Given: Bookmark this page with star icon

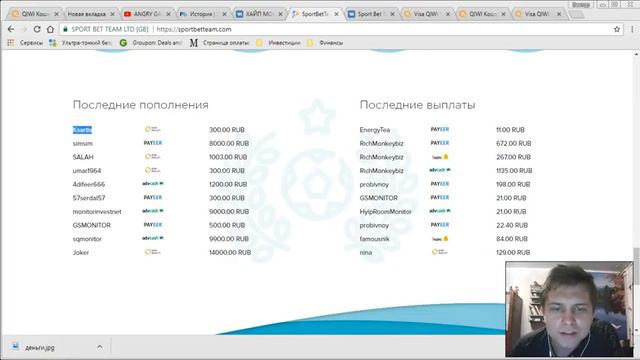Looking at the screenshot, I should [x=617, y=29].
